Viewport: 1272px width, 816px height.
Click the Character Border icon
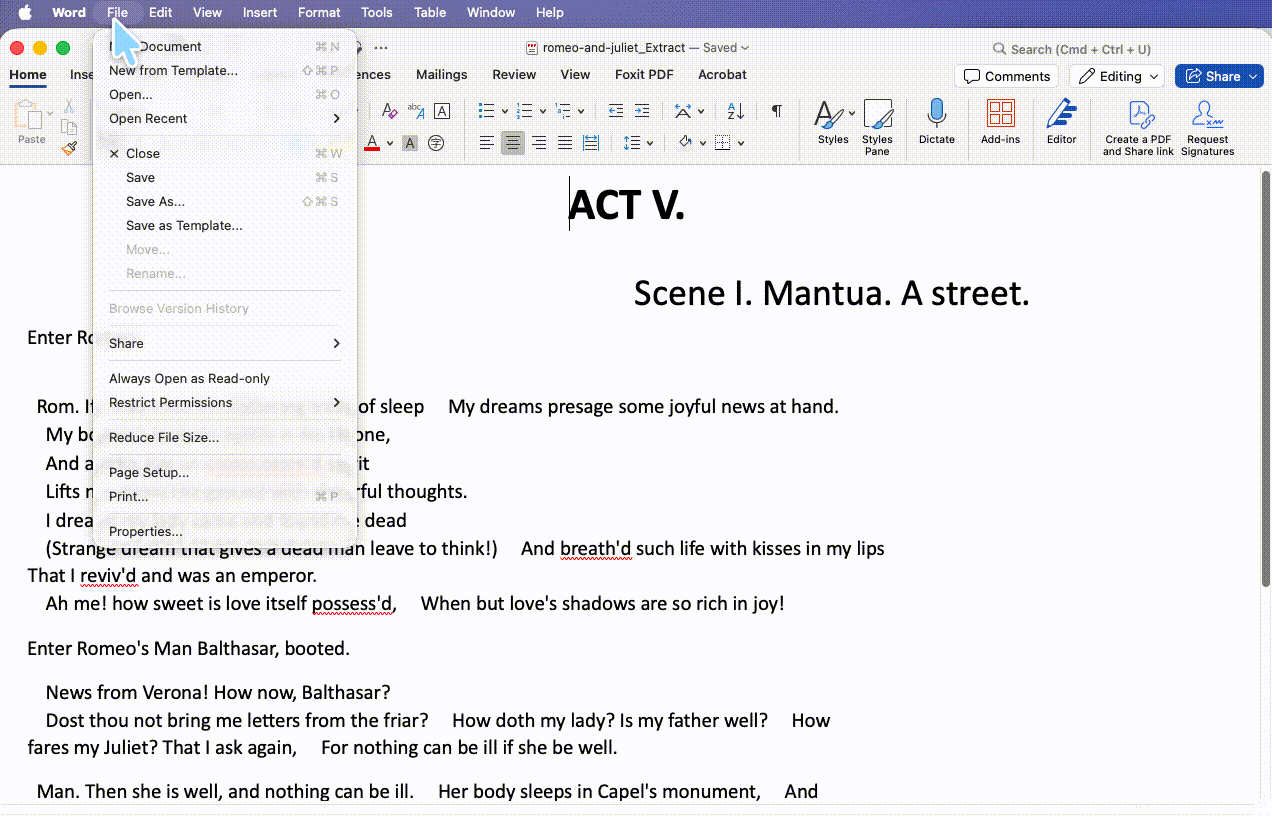(442, 111)
